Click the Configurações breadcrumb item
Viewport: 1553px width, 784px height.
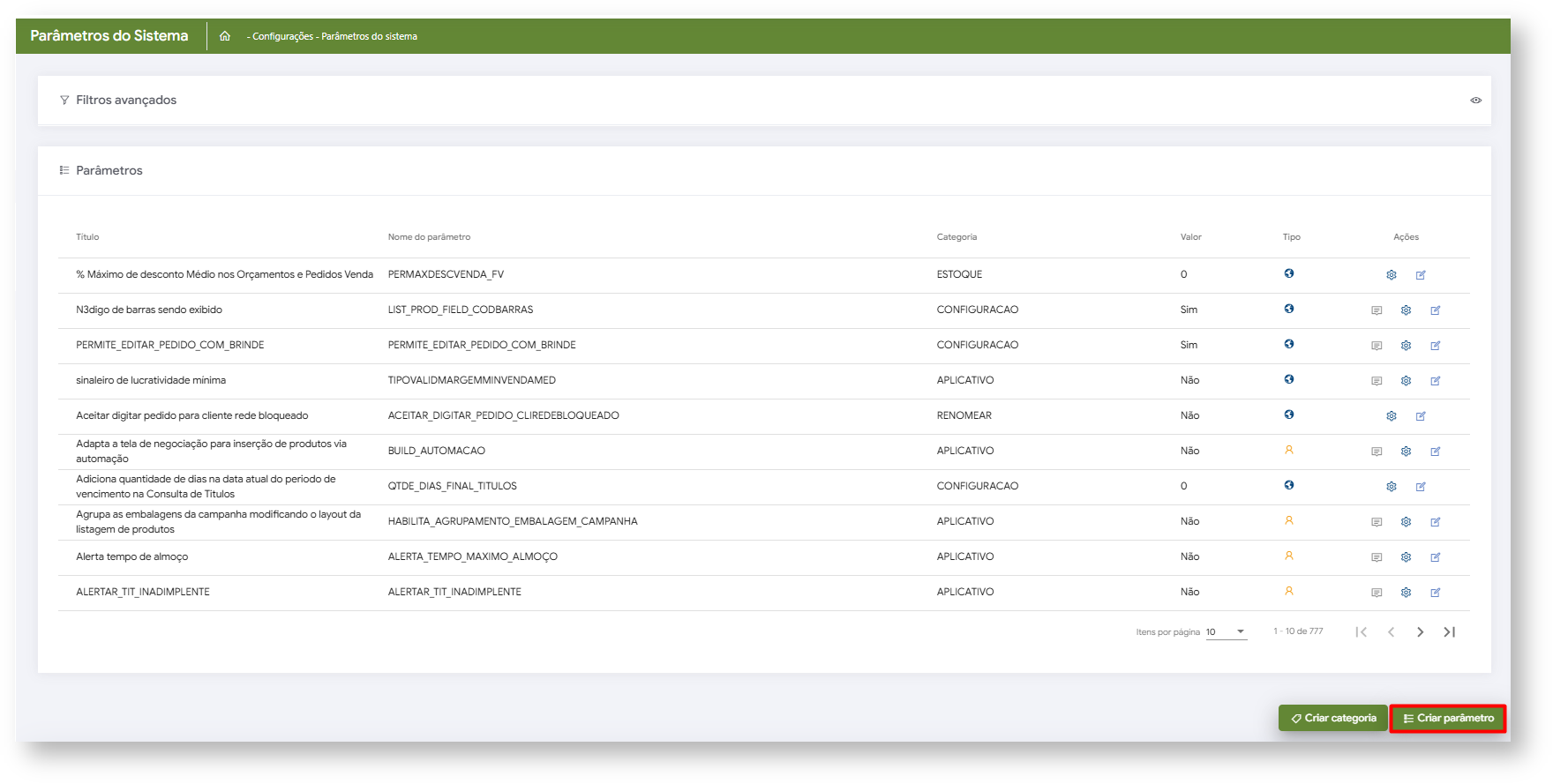click(x=282, y=36)
